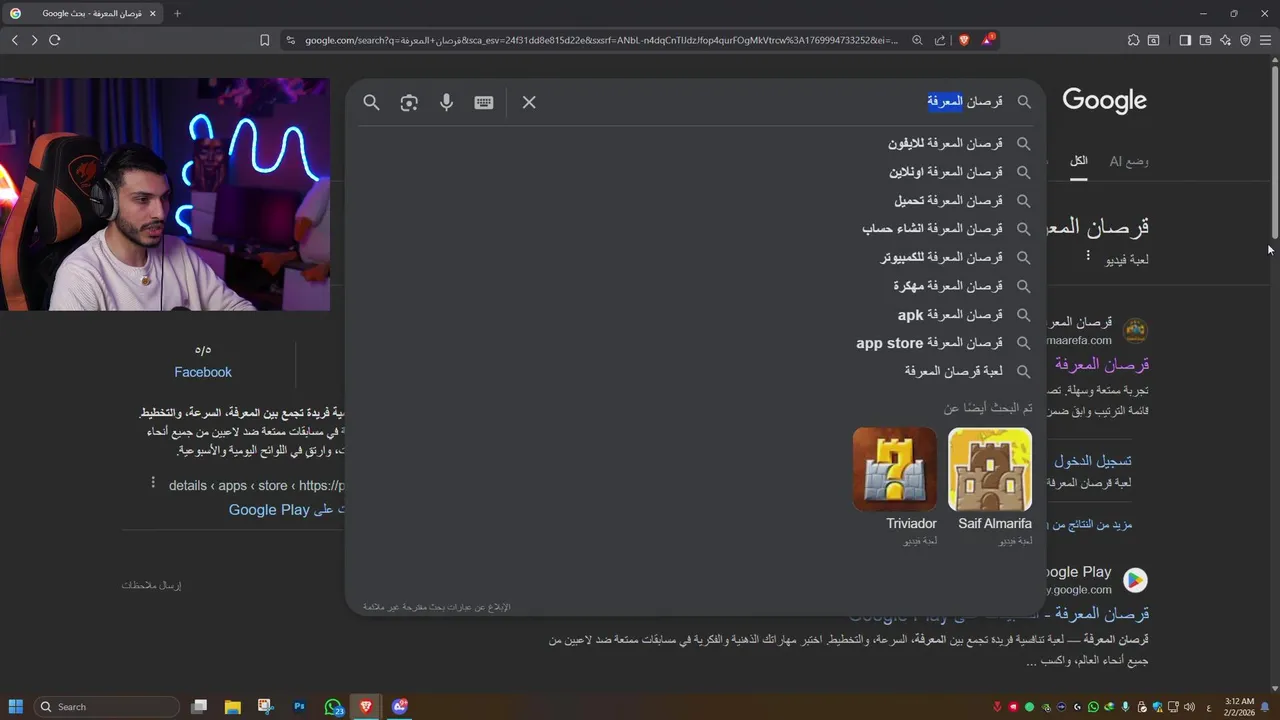1280x720 pixels.
Task: Select suggestion لعبة قرصان المعرفة
Action: point(696,371)
